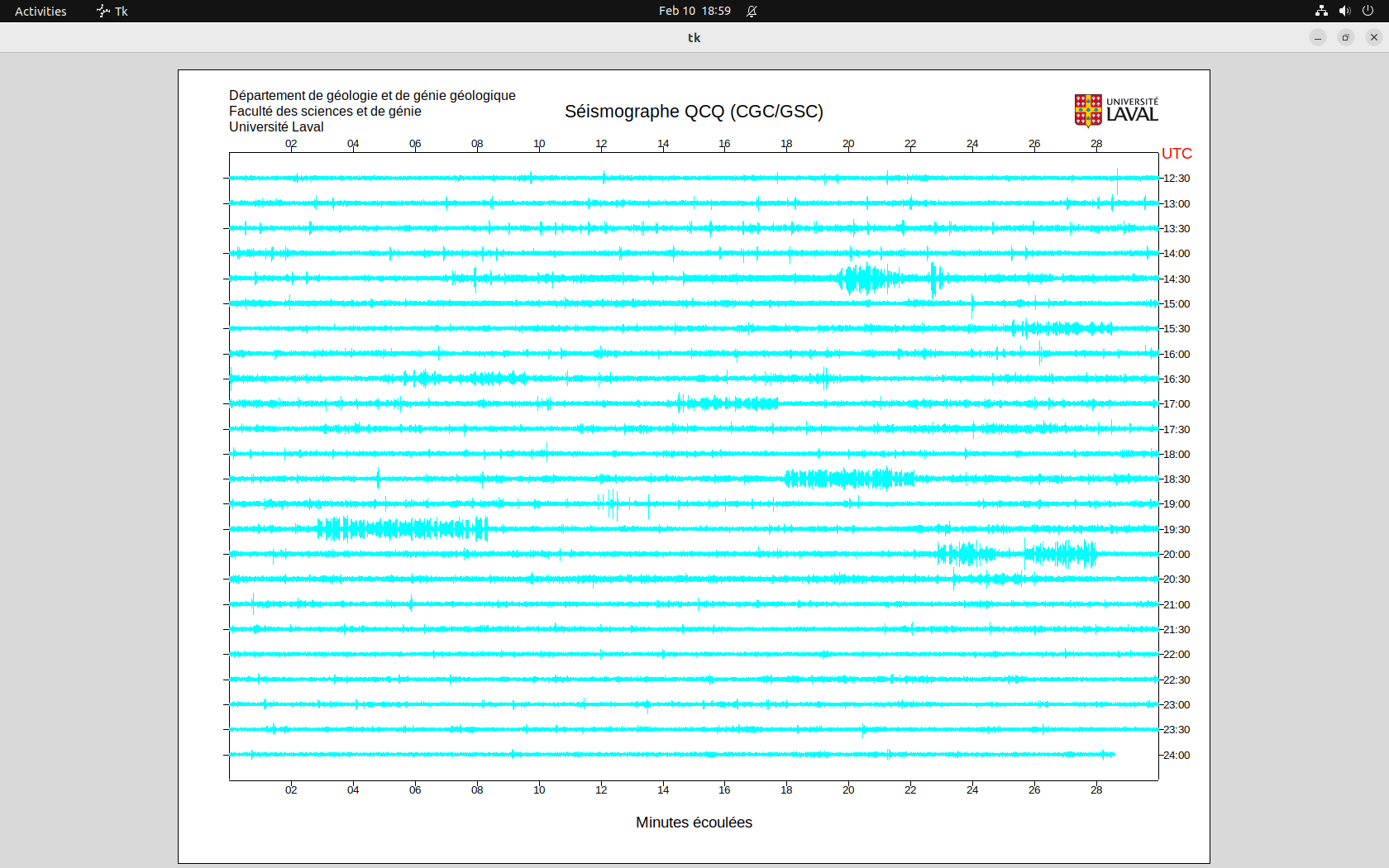The width and height of the screenshot is (1389, 868).
Task: Close the tk window
Action: pyautogui.click(x=1374, y=37)
